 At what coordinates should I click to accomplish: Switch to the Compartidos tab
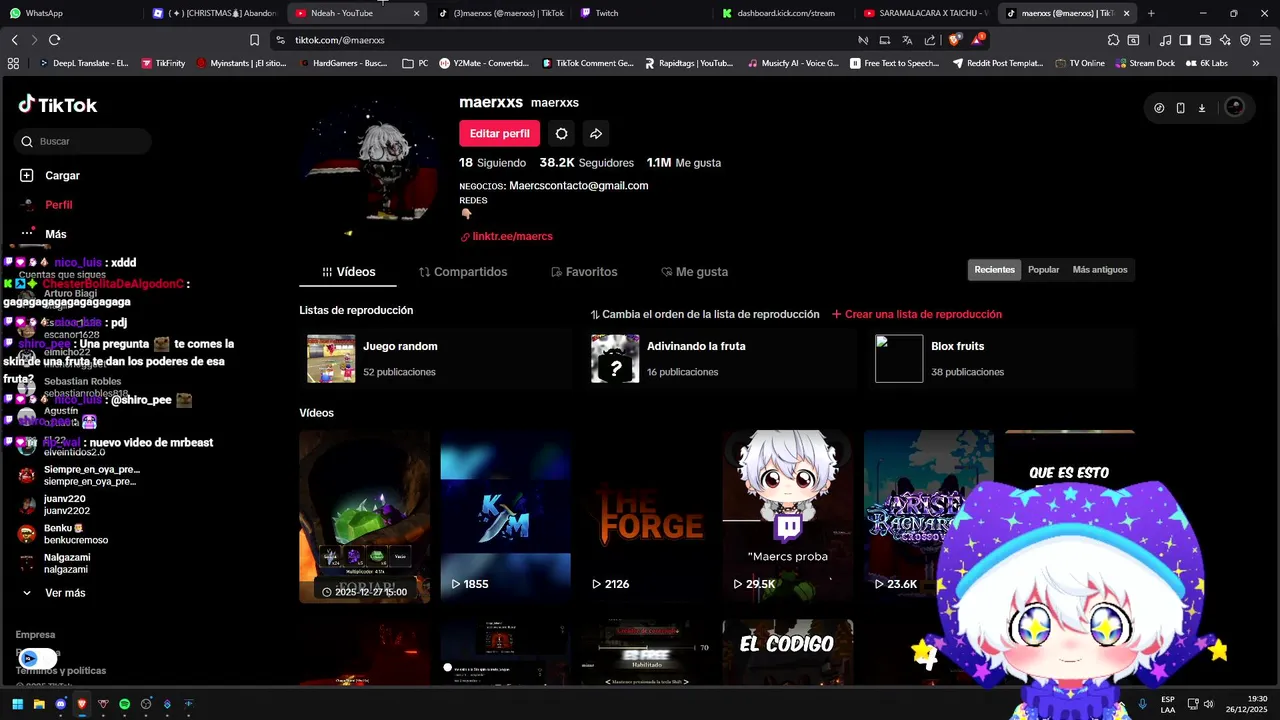tap(463, 272)
